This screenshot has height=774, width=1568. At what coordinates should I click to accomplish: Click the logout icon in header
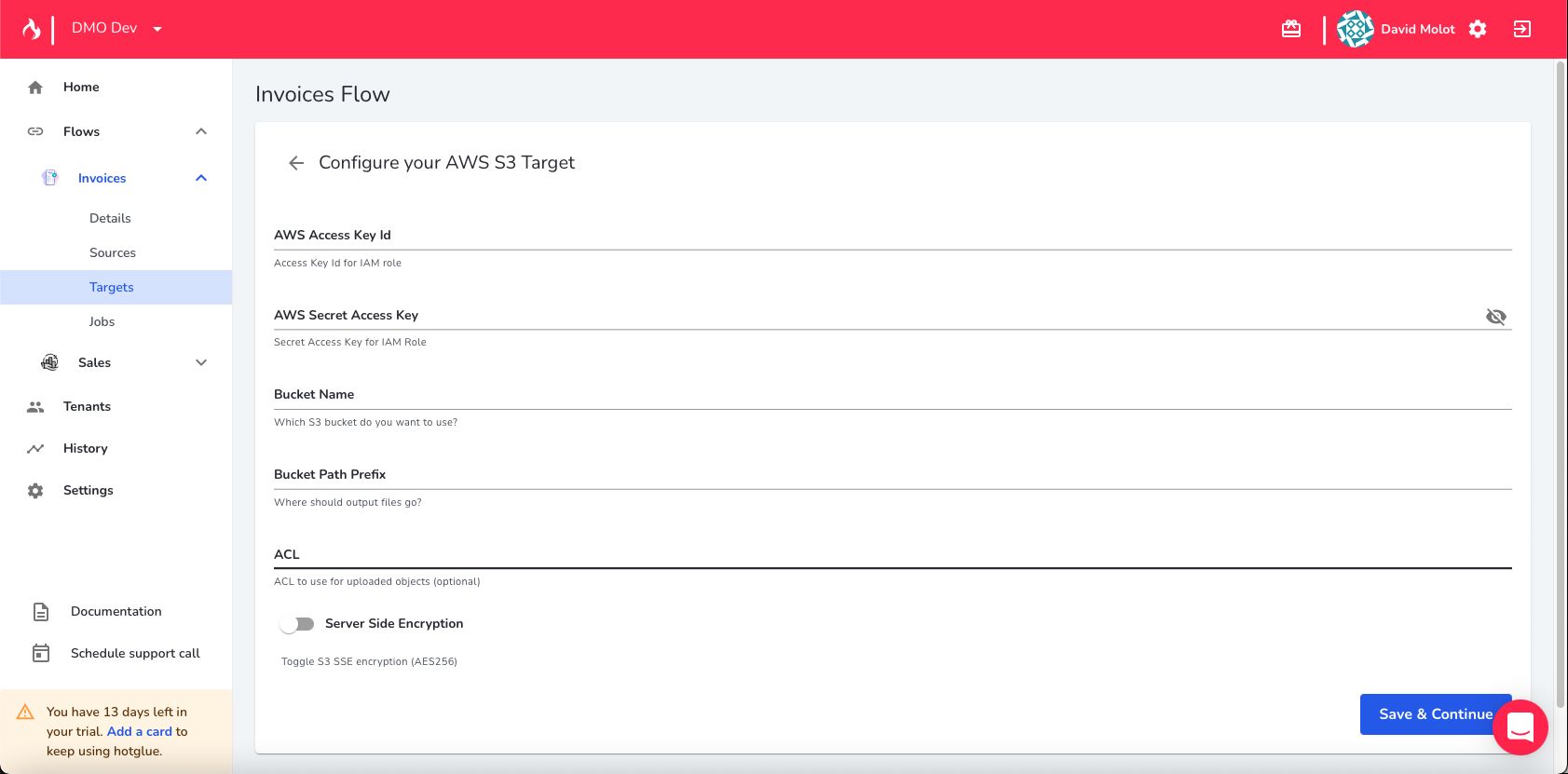tap(1522, 29)
